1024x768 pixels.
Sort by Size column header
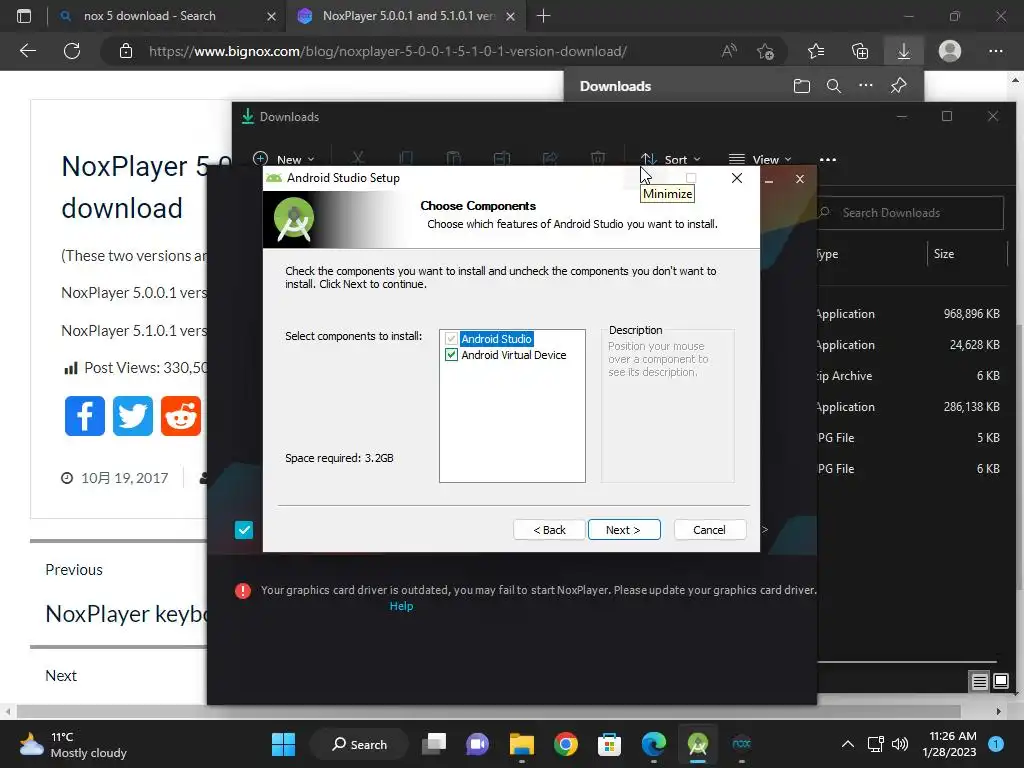(944, 254)
